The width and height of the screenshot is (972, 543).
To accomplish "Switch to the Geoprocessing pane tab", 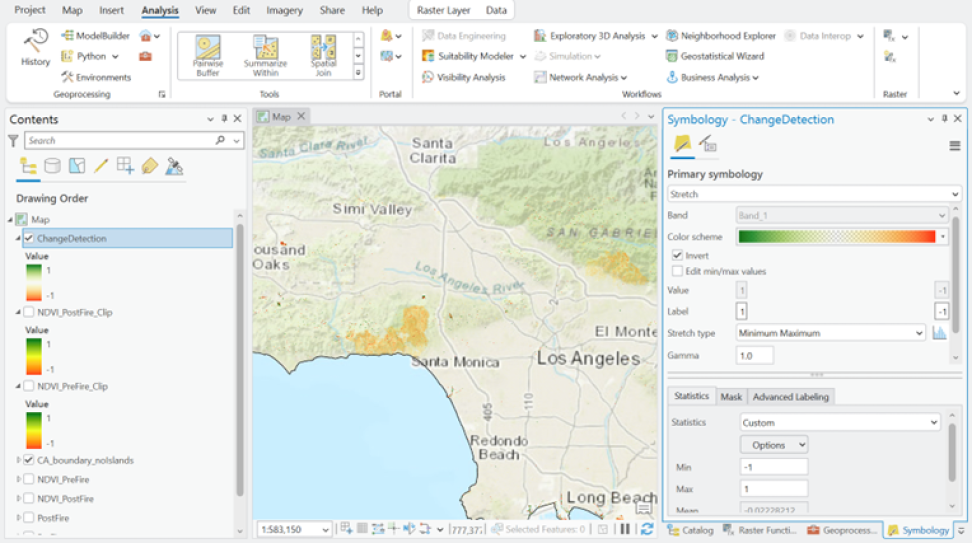I will [x=842, y=531].
